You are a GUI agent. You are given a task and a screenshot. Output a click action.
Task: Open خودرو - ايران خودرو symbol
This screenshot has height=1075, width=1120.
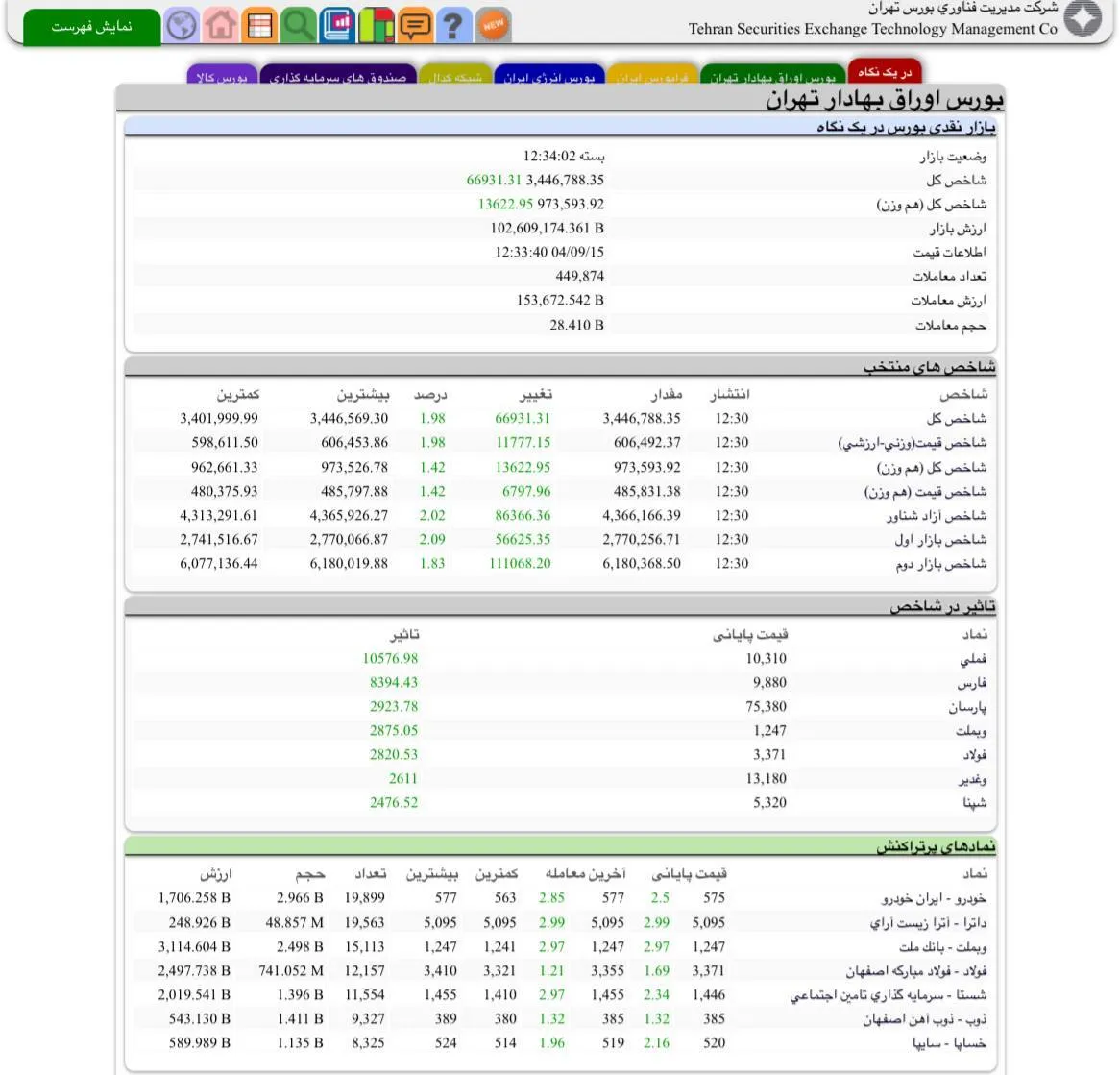[934, 898]
